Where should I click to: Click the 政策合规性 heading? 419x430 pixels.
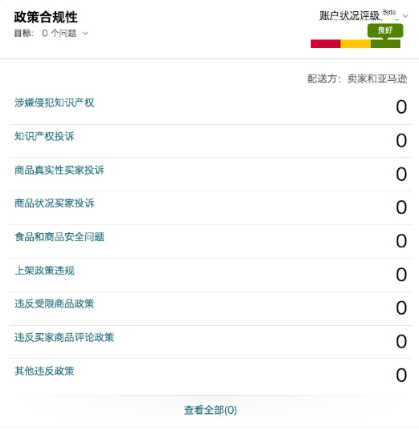[46, 17]
